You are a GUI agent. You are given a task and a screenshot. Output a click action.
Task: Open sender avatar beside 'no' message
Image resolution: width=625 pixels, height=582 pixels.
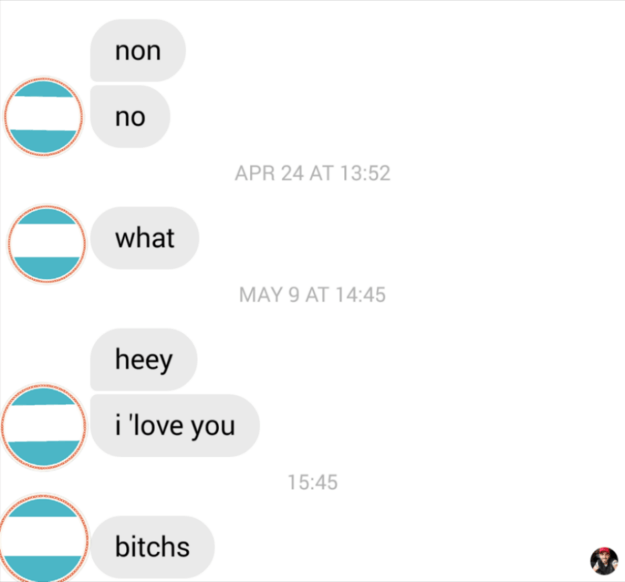pyautogui.click(x=43, y=116)
